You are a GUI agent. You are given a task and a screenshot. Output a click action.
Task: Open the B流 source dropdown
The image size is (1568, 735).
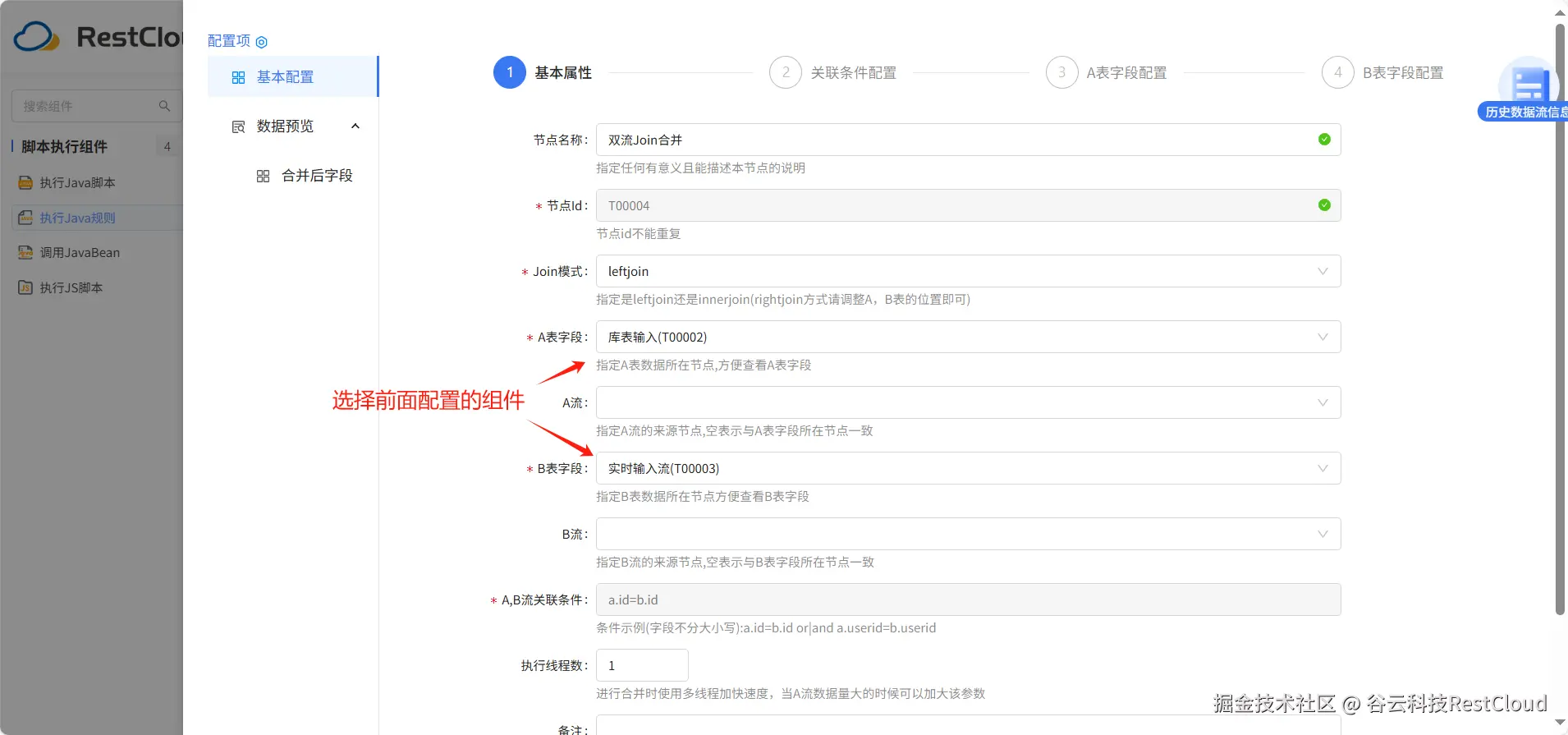(x=968, y=534)
